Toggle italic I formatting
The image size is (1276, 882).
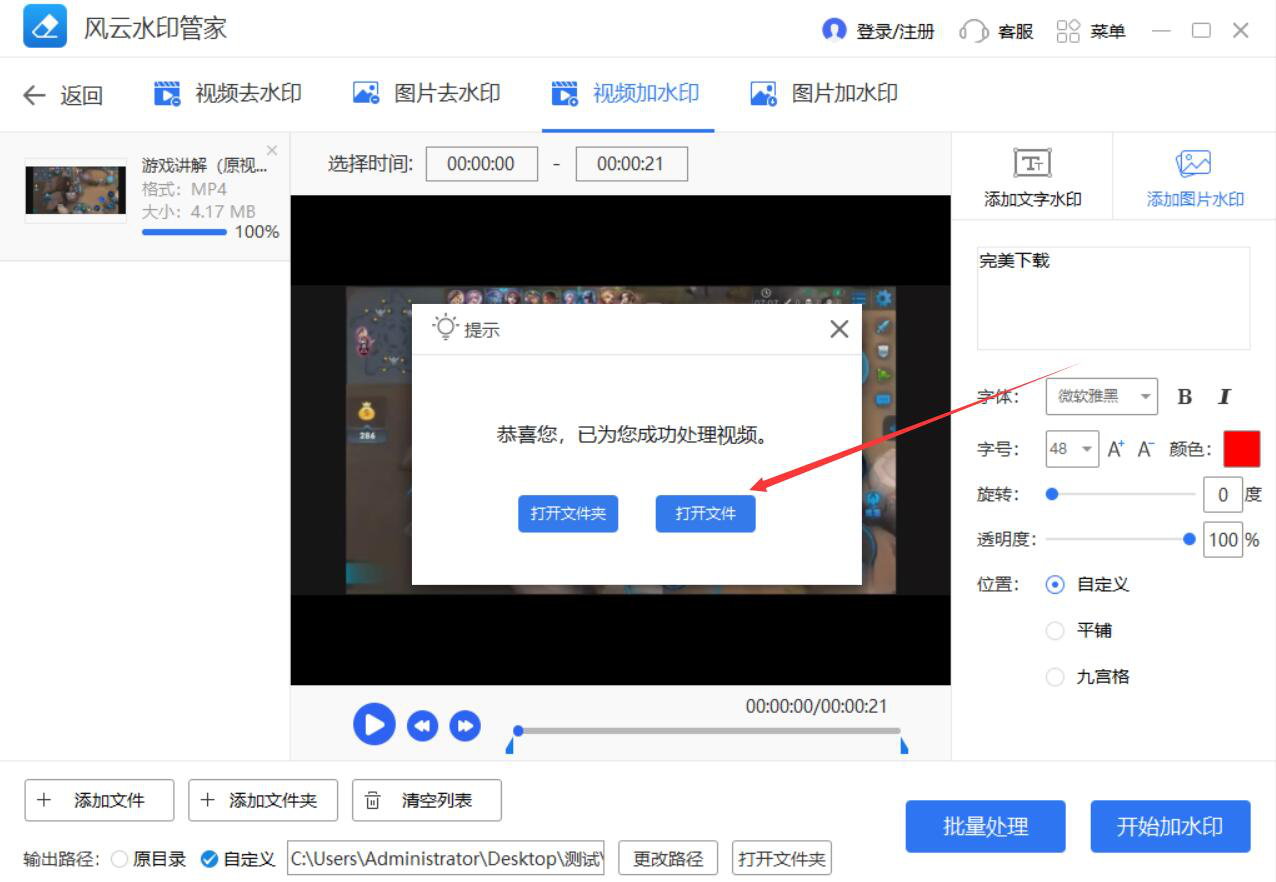[x=1224, y=397]
